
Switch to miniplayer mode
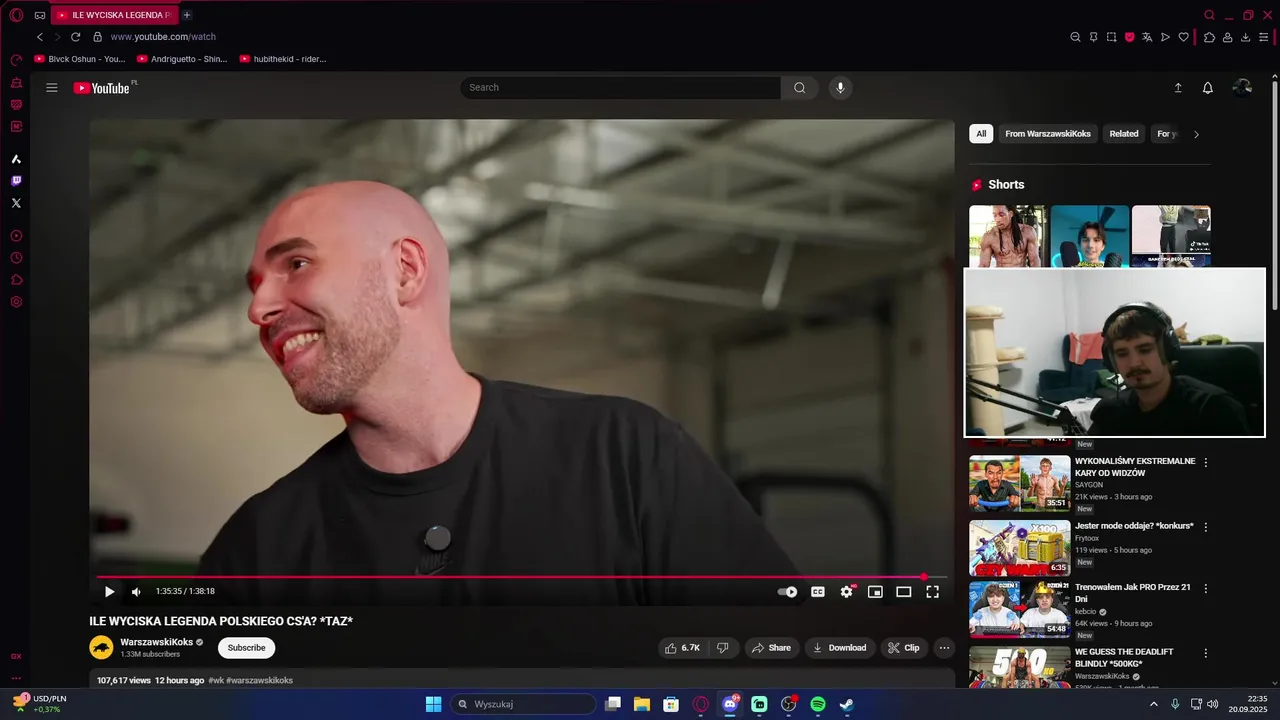pos(875,592)
